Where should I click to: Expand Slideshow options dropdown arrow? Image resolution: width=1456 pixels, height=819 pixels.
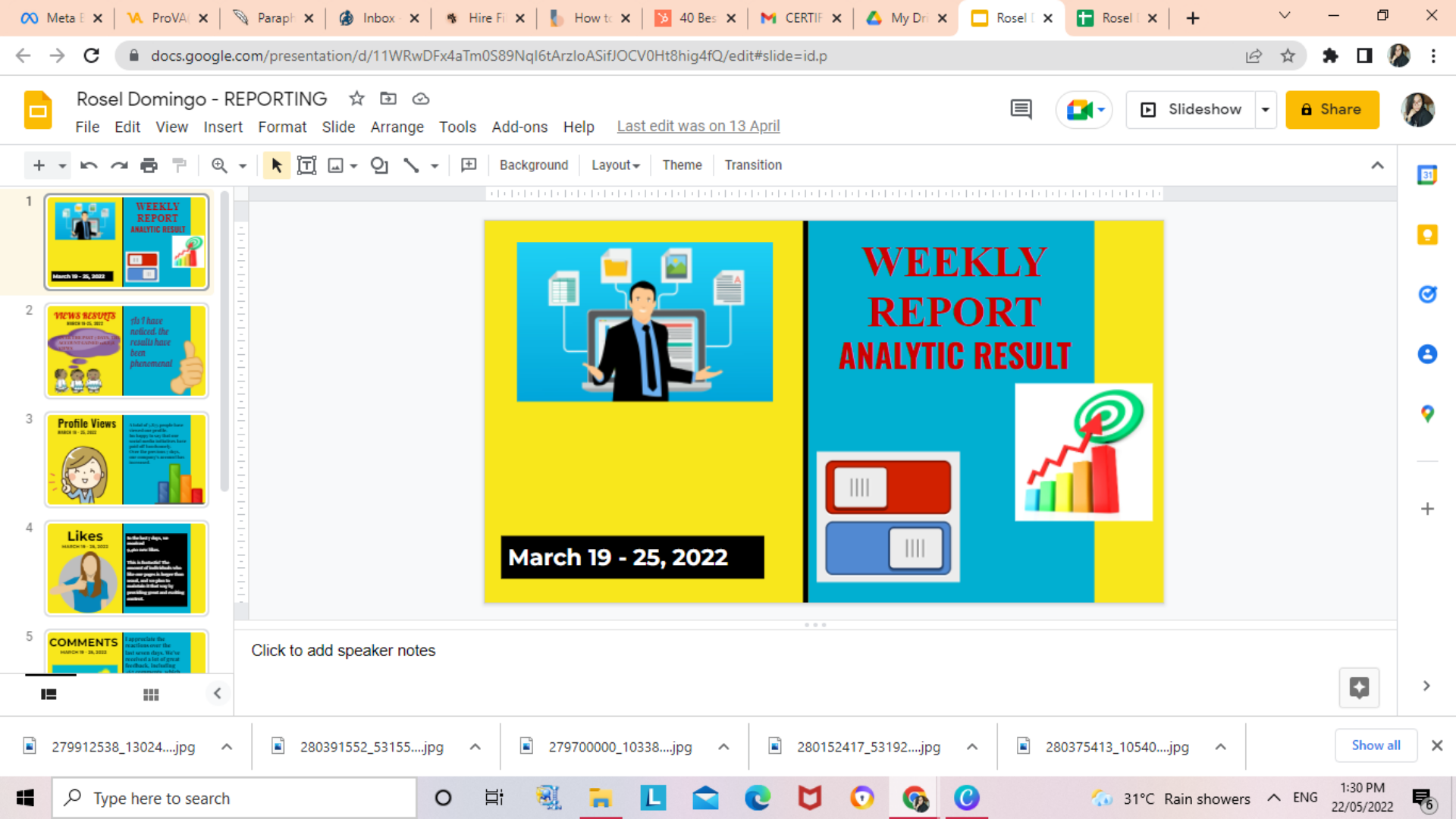pos(1265,109)
